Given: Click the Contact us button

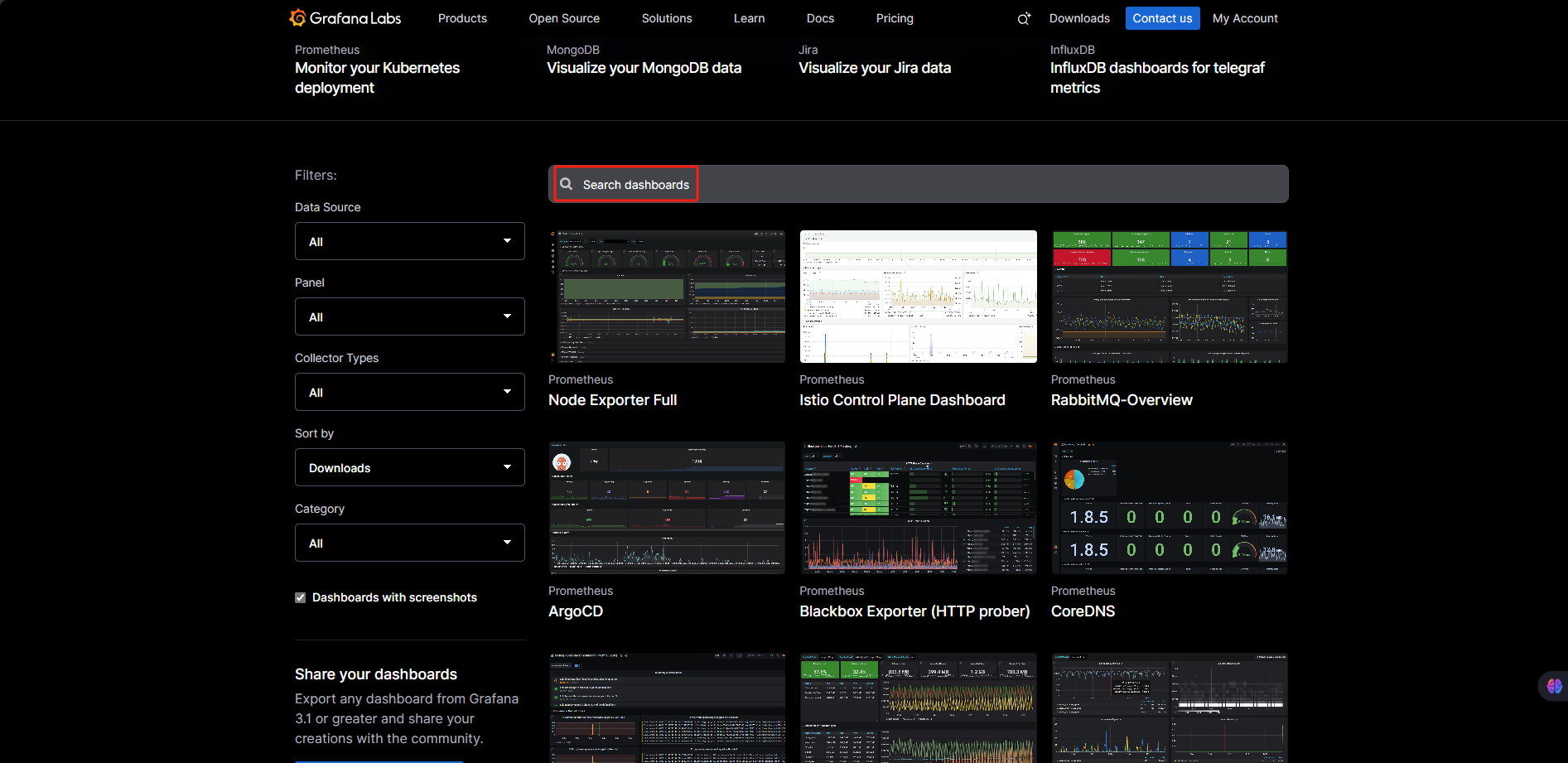Looking at the screenshot, I should pos(1162,18).
